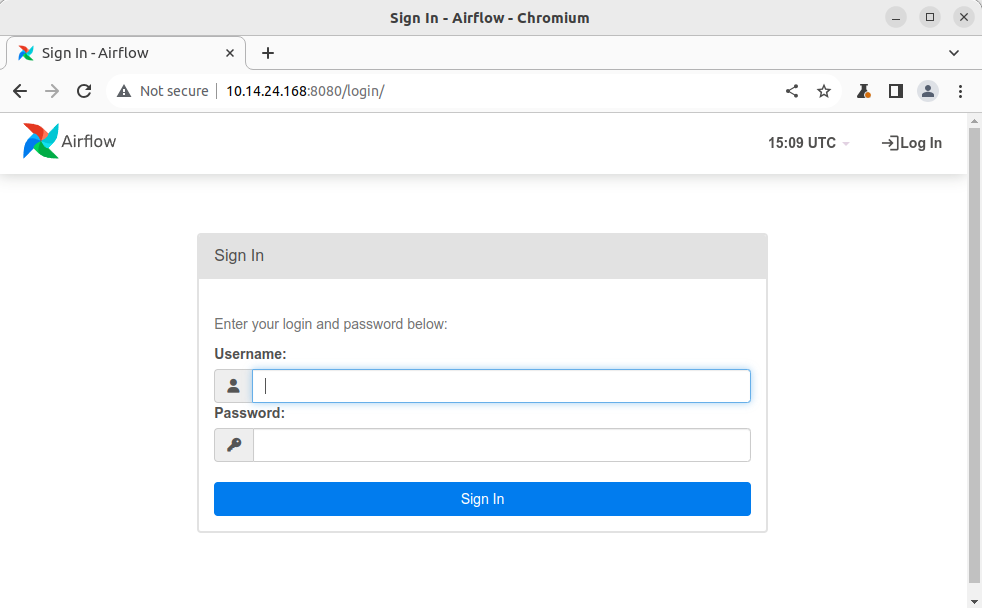This screenshot has height=608, width=982.
Task: Click the Not secure warning indicator
Action: 162,91
